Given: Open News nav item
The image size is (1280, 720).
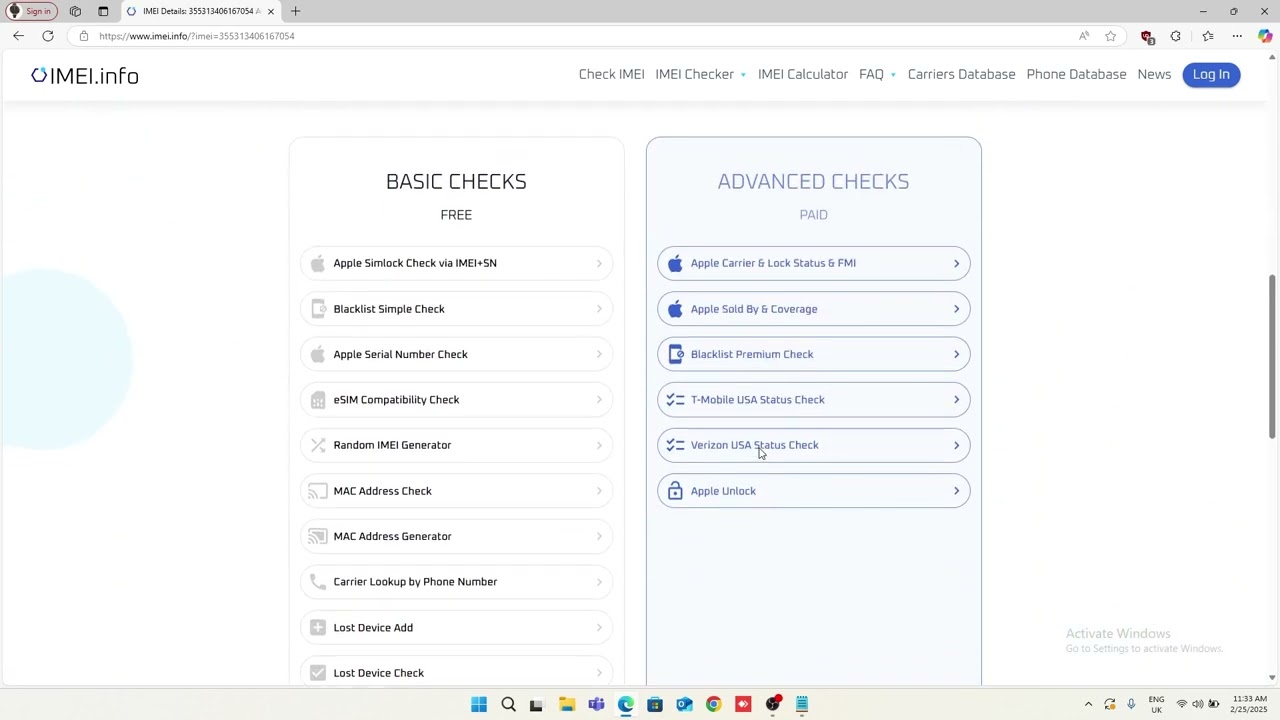Looking at the screenshot, I should pyautogui.click(x=1154, y=75).
